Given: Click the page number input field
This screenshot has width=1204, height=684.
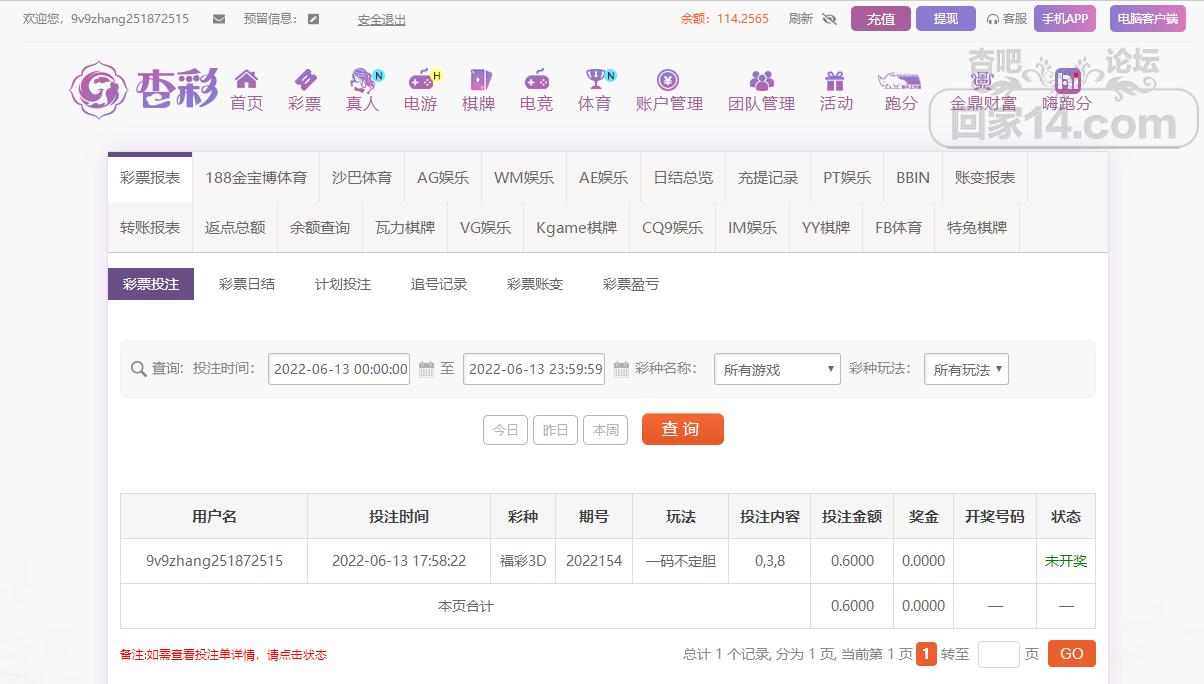Looking at the screenshot, I should pyautogui.click(x=997, y=654).
